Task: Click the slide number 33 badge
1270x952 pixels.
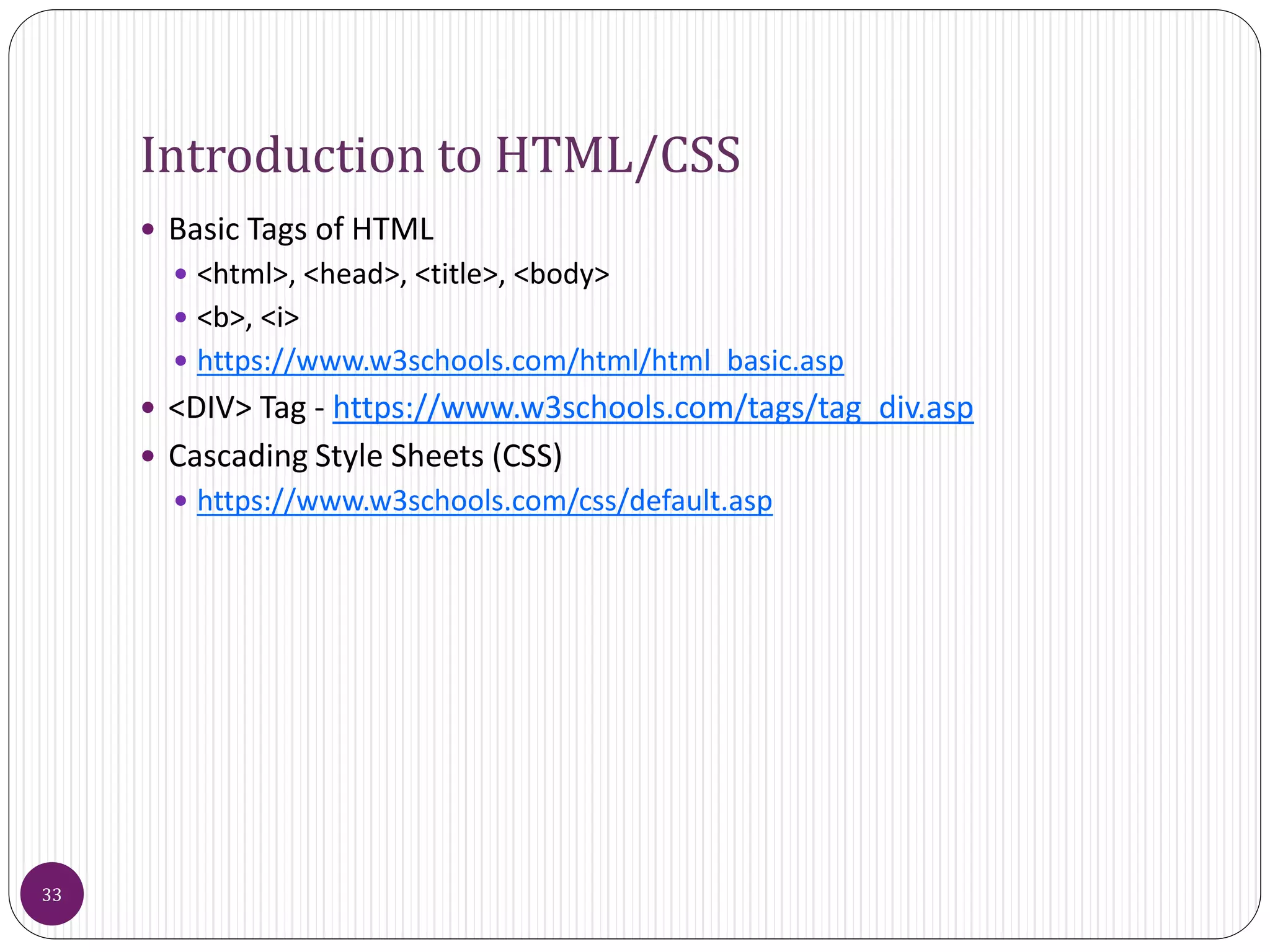Action: [x=52, y=894]
